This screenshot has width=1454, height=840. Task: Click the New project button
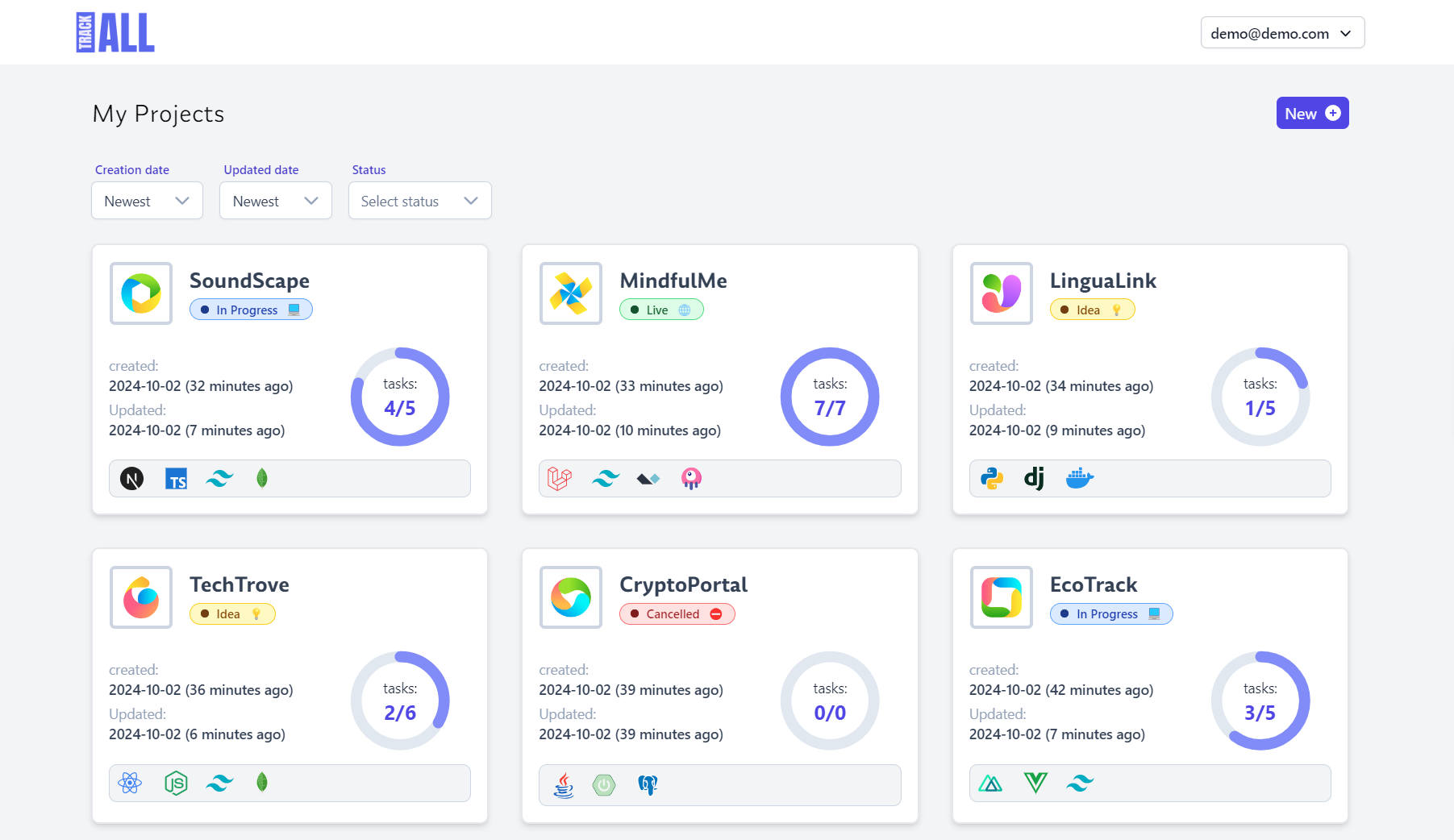point(1311,114)
